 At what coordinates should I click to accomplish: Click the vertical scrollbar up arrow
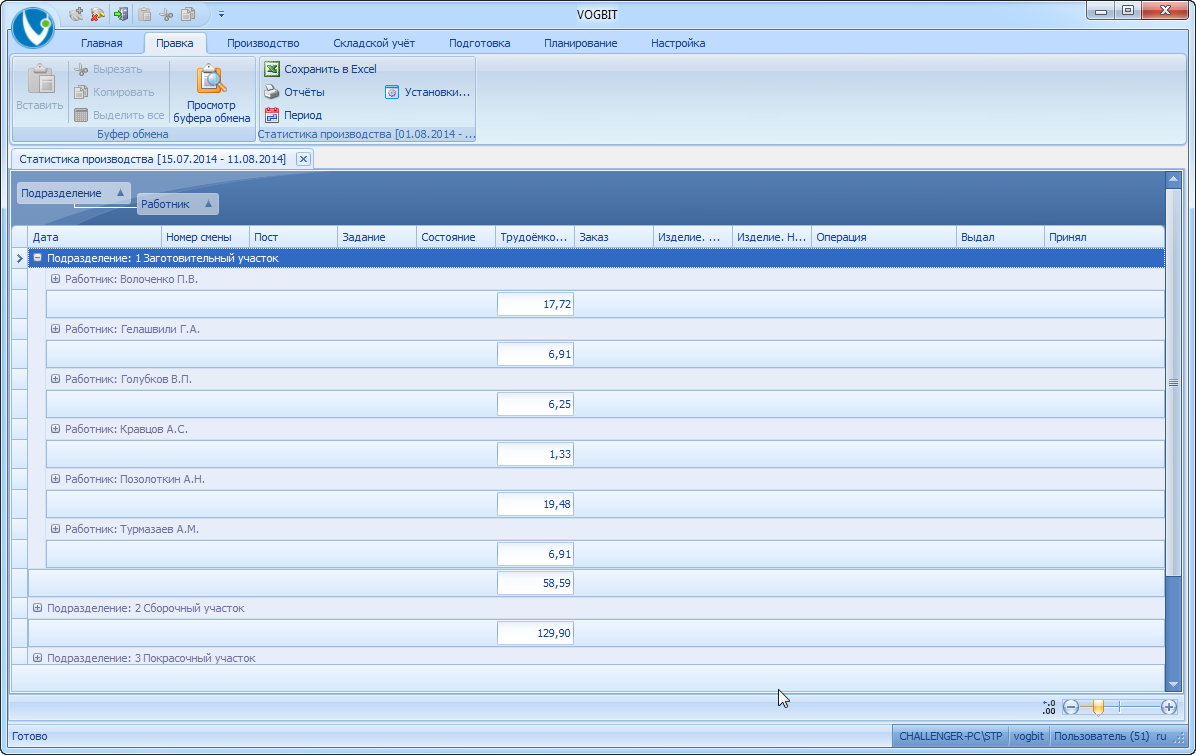1173,179
